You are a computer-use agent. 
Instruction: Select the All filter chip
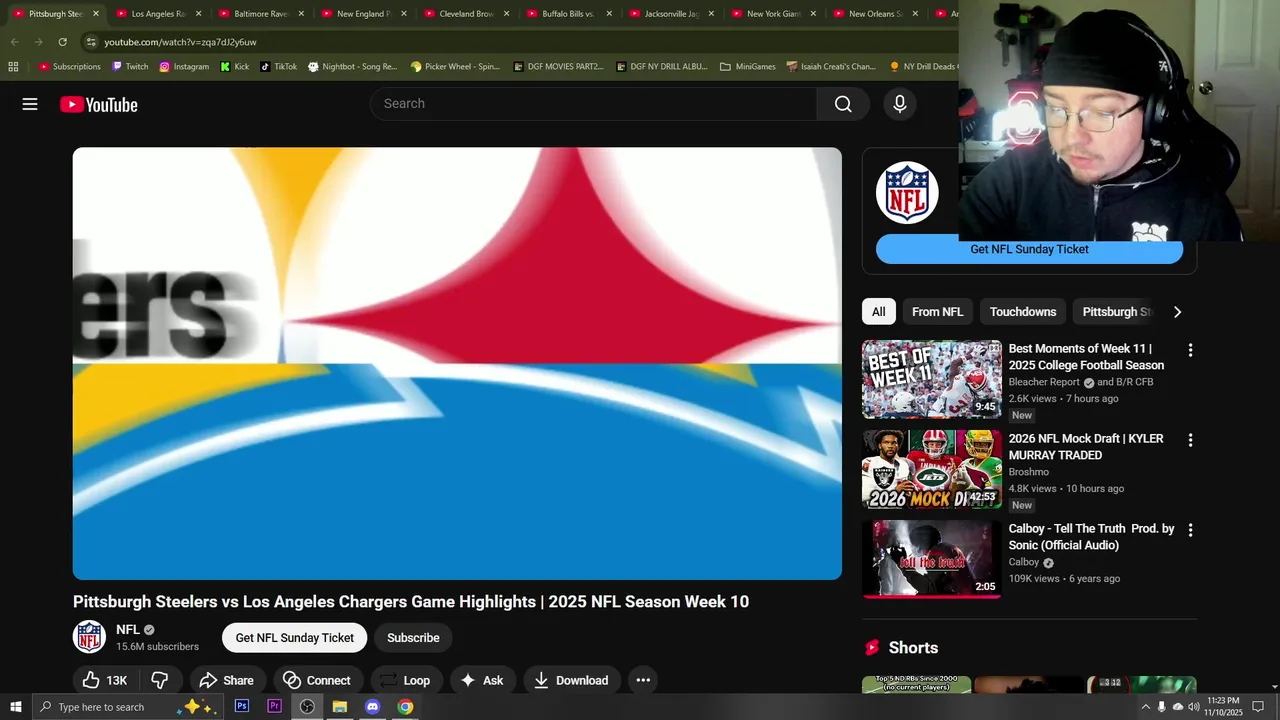click(878, 312)
